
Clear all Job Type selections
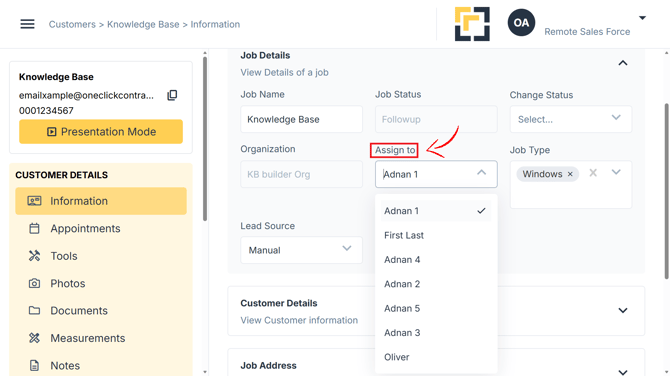click(x=593, y=173)
